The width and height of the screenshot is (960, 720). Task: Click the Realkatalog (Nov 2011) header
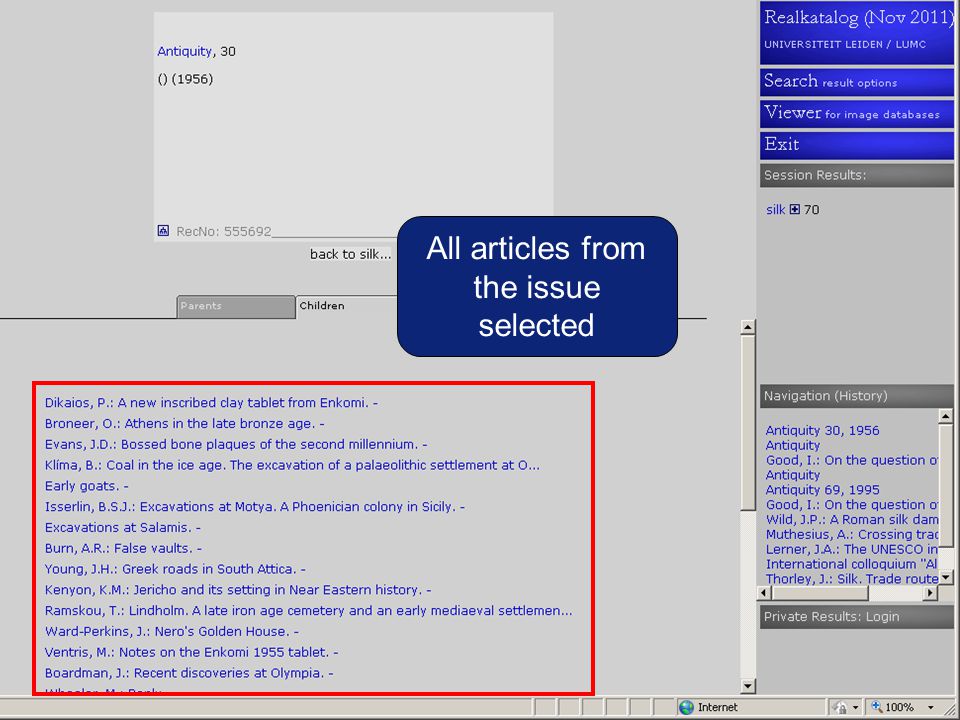[856, 32]
